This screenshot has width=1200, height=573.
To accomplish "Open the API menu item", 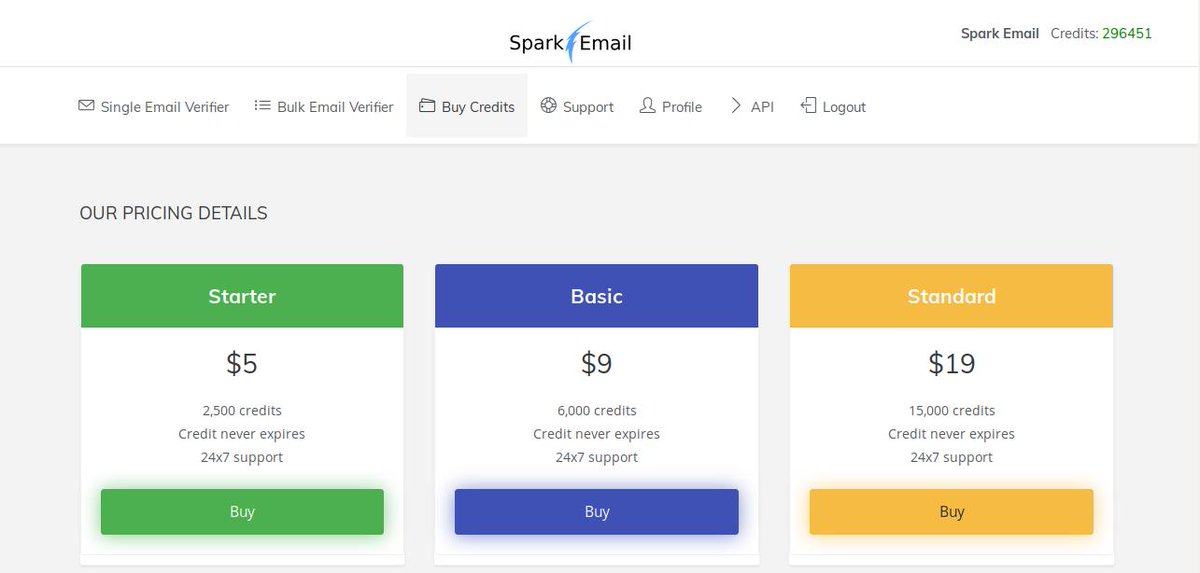I will point(752,106).
